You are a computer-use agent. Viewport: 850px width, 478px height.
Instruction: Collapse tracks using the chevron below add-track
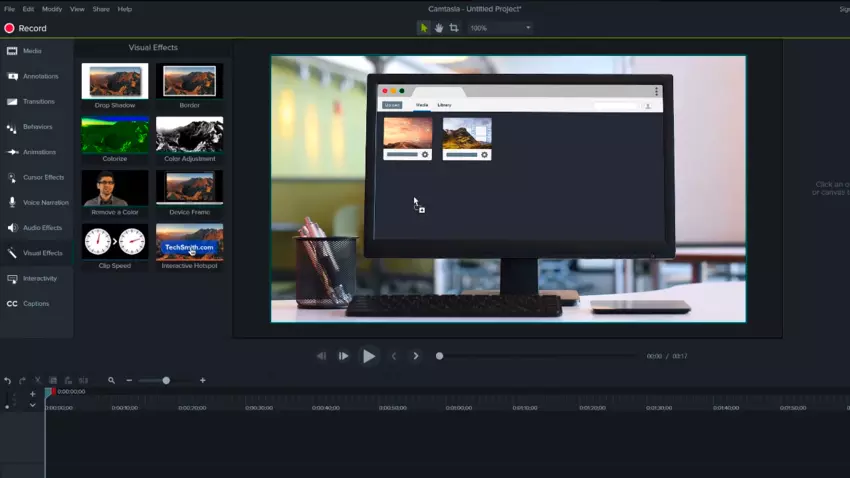32,405
